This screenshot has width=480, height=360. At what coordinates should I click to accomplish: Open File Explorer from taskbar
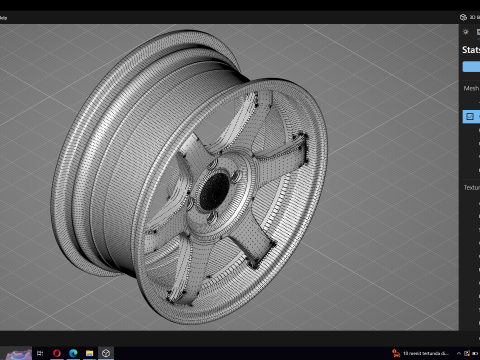point(90,353)
